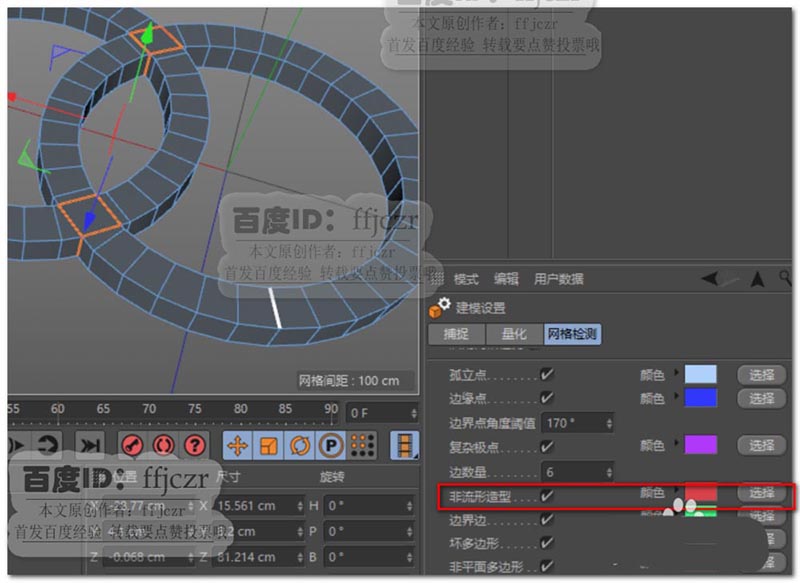Expand the 非流形造型 color triangle
The height and width of the screenshot is (583, 800).
point(676,490)
